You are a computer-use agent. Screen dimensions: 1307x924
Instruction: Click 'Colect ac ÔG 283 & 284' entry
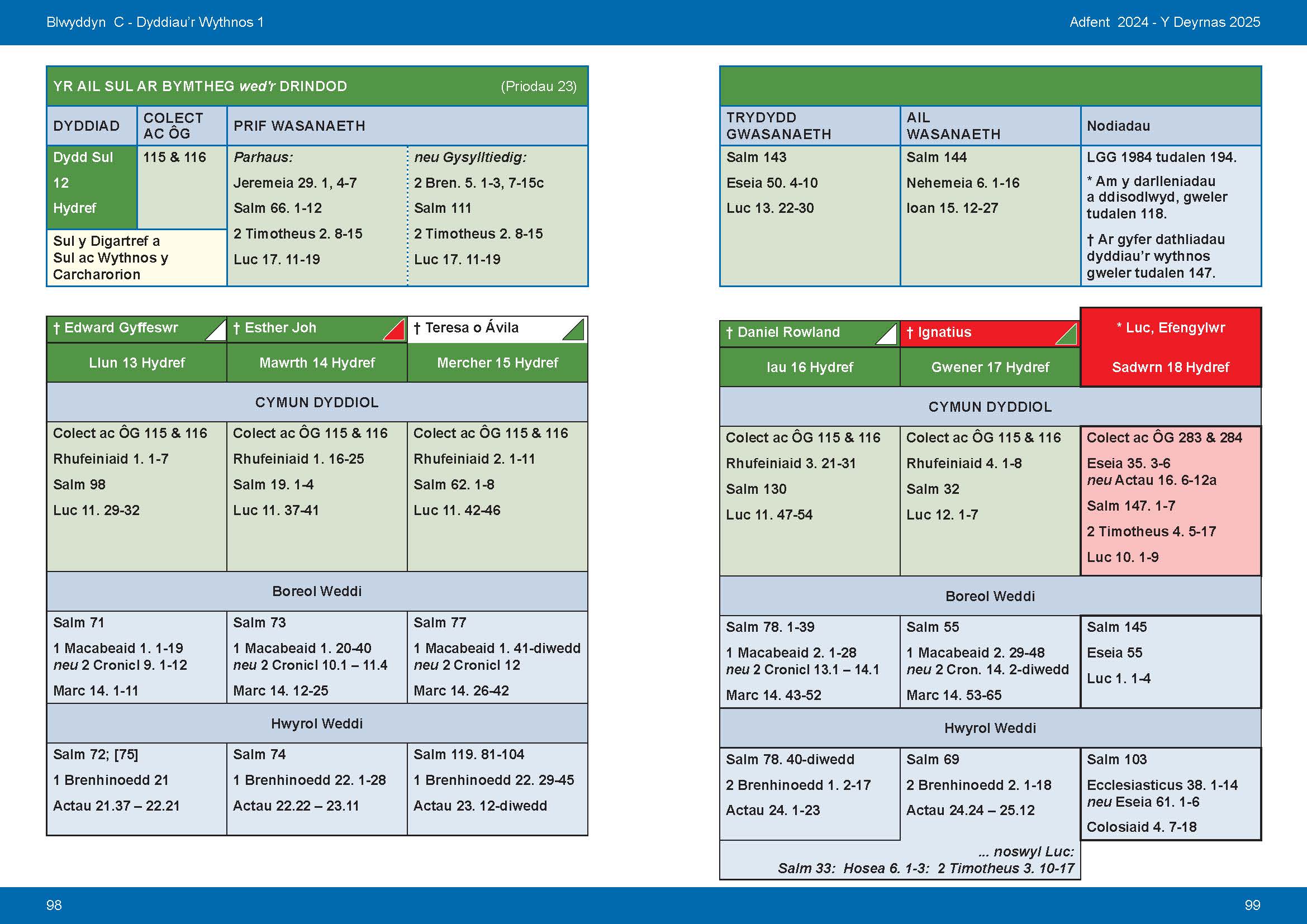1164,438
